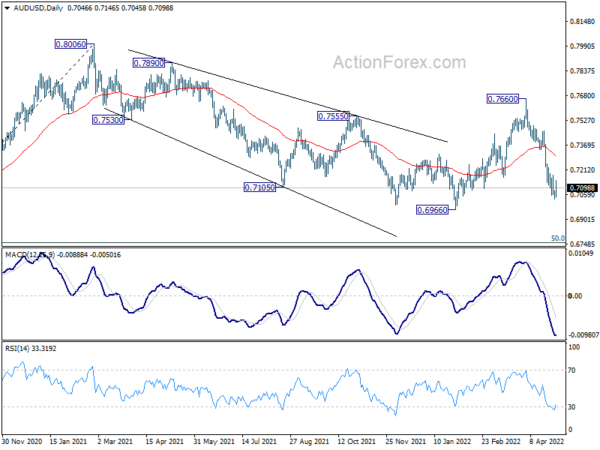
Task: Select the current price marker 0.70988
Action: click(582, 188)
